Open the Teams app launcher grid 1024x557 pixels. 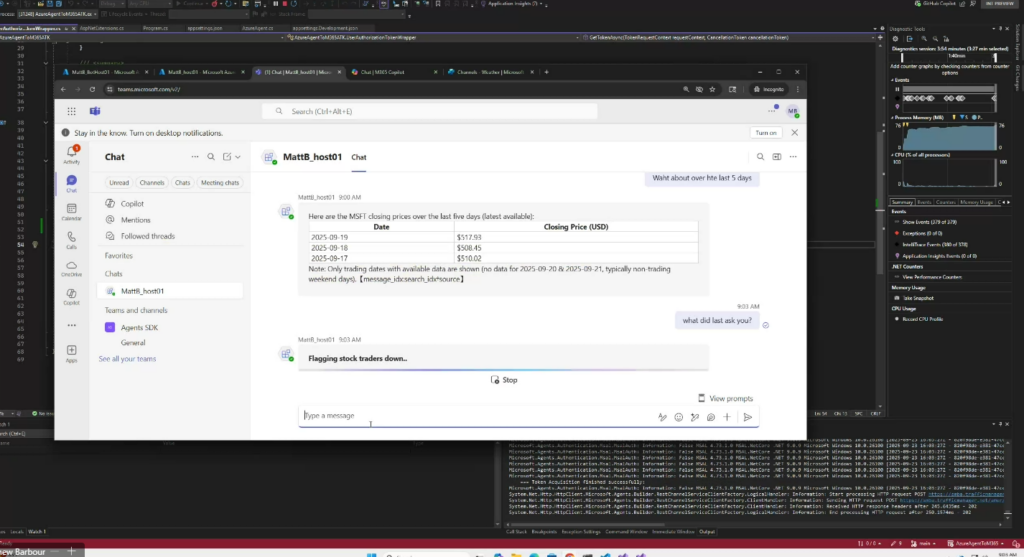tap(71, 111)
